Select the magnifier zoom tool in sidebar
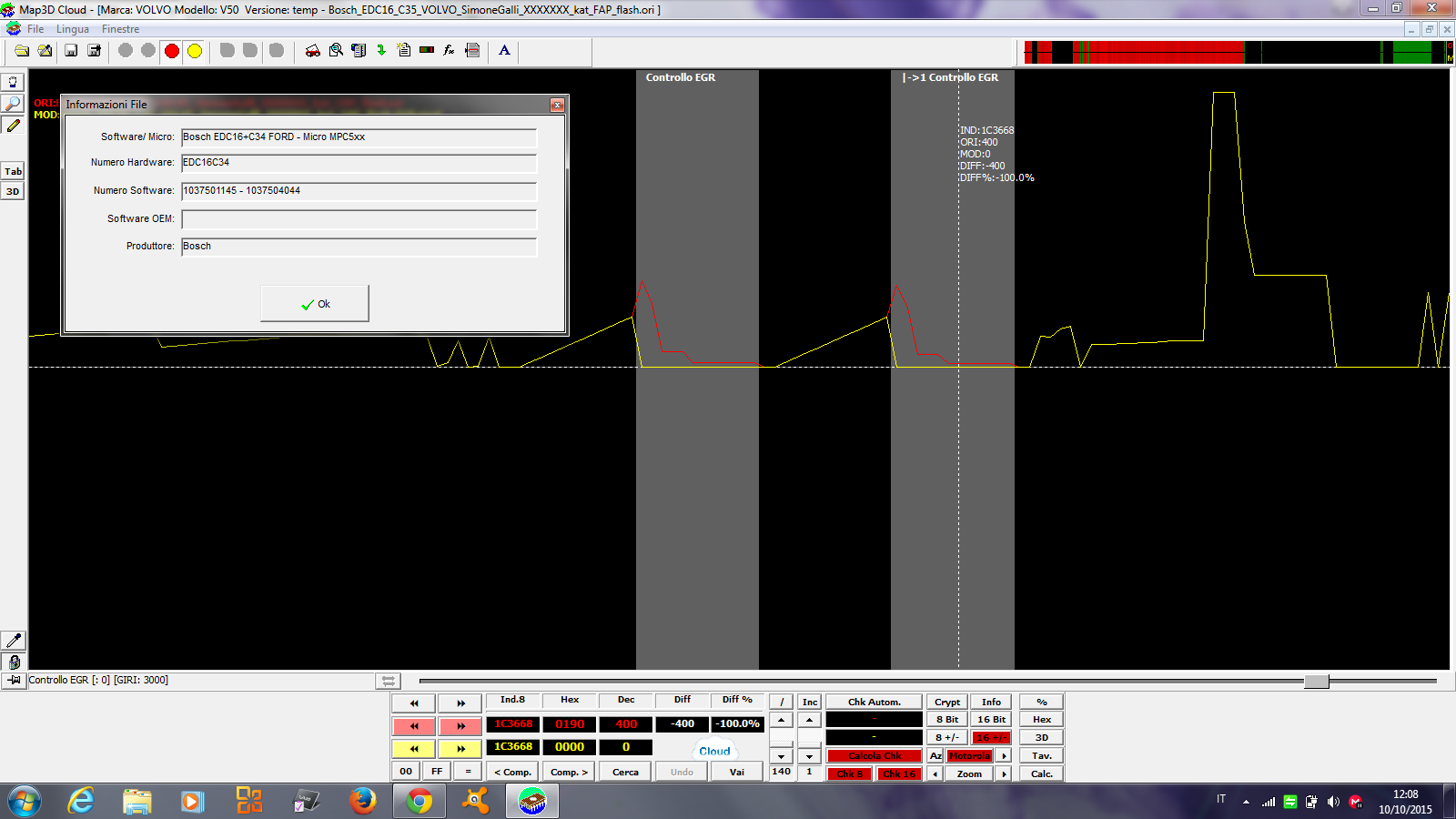 [13, 104]
